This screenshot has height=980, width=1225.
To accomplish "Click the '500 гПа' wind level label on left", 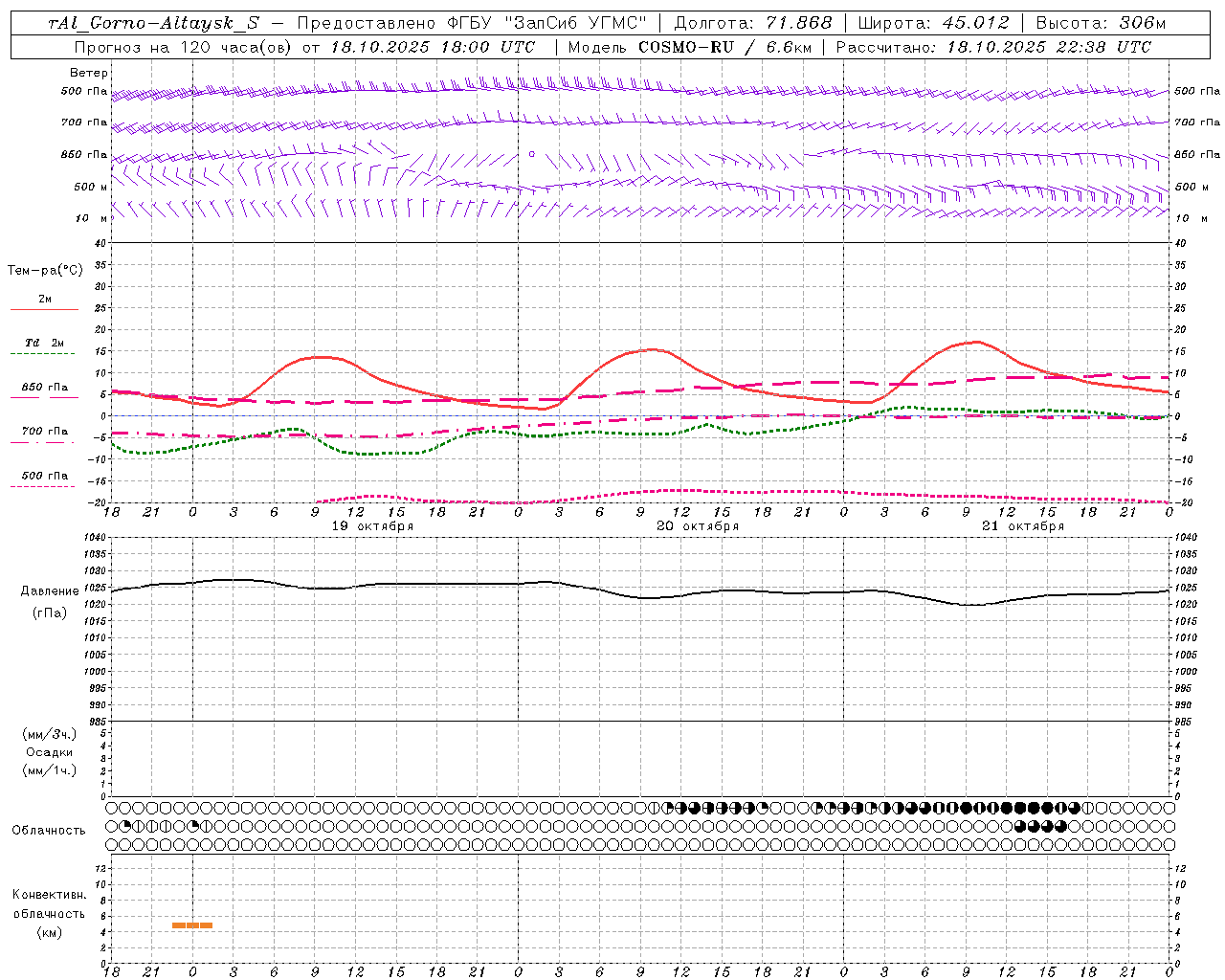I will coord(84,91).
